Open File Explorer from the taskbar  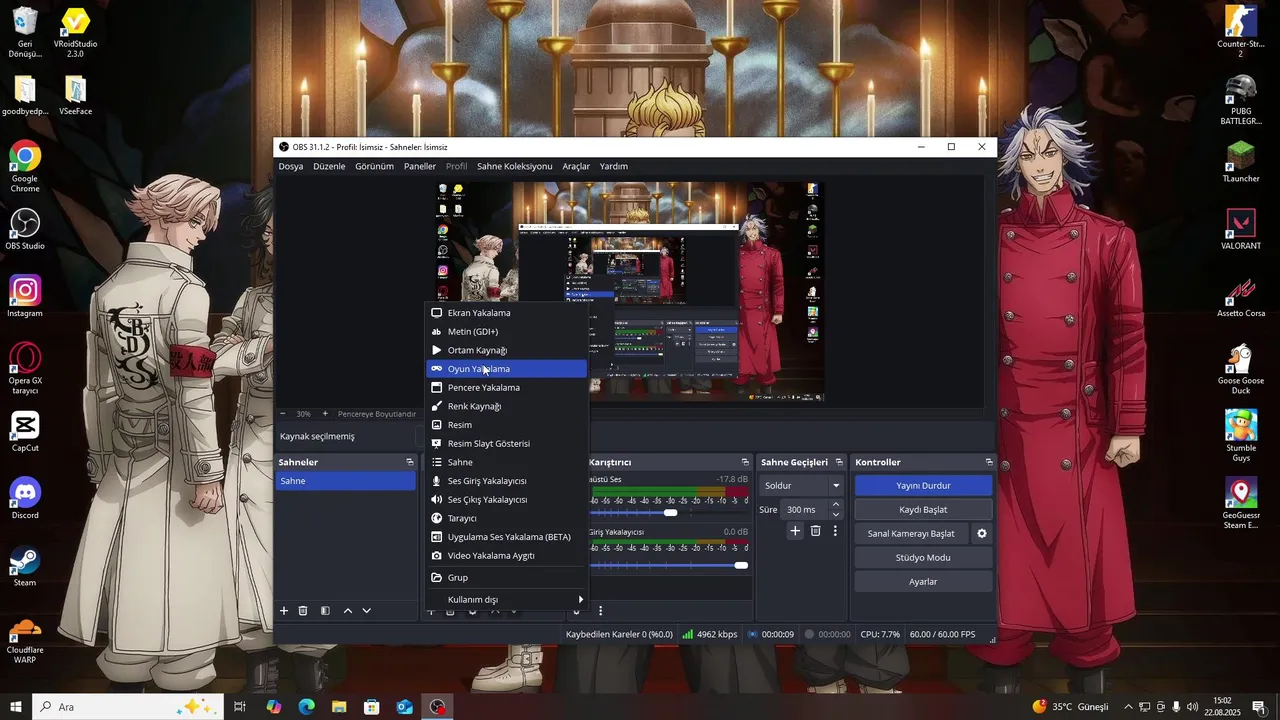click(339, 707)
